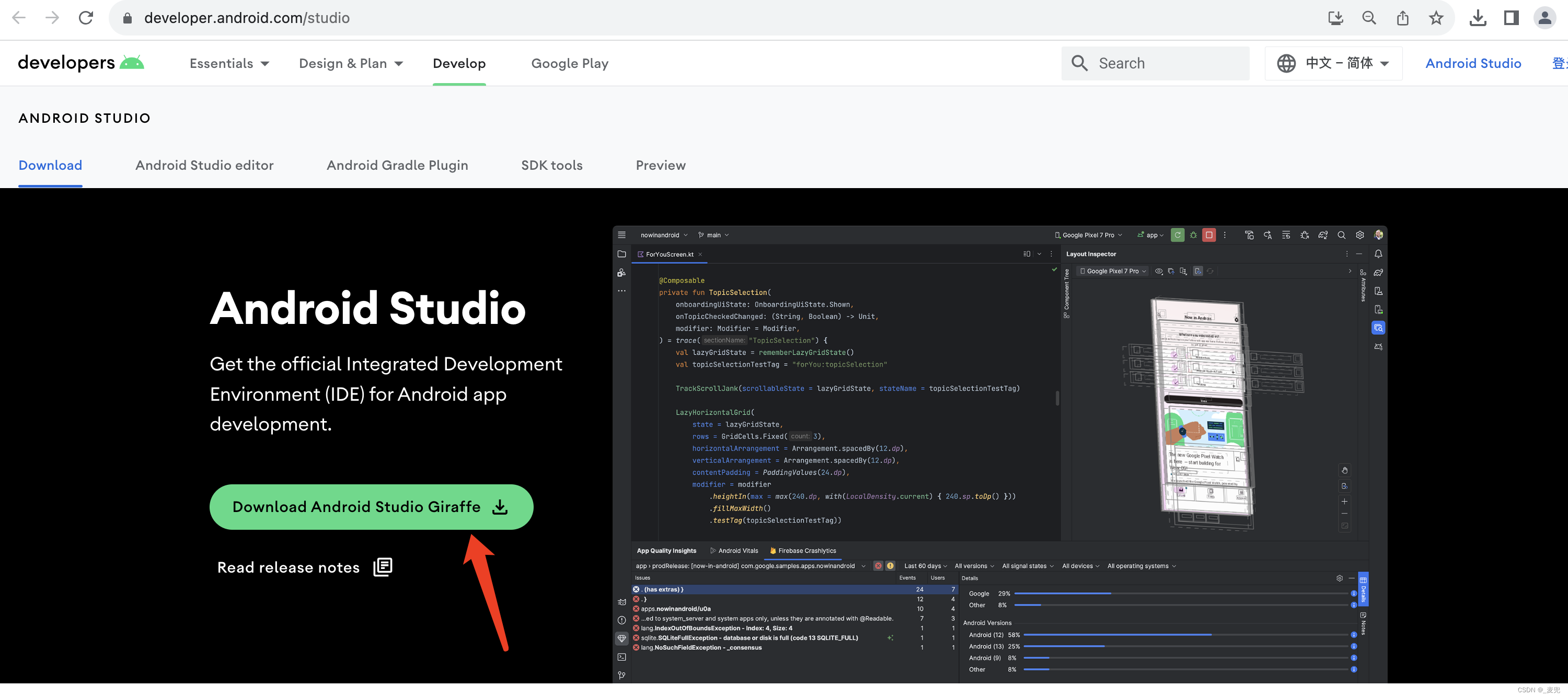Open the Android Vitals tab
Screen dimensions: 1568x698
[x=739, y=550]
